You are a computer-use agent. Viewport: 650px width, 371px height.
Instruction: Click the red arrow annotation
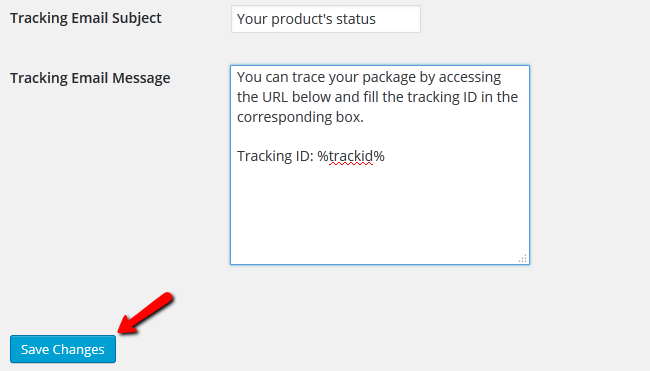[146, 313]
